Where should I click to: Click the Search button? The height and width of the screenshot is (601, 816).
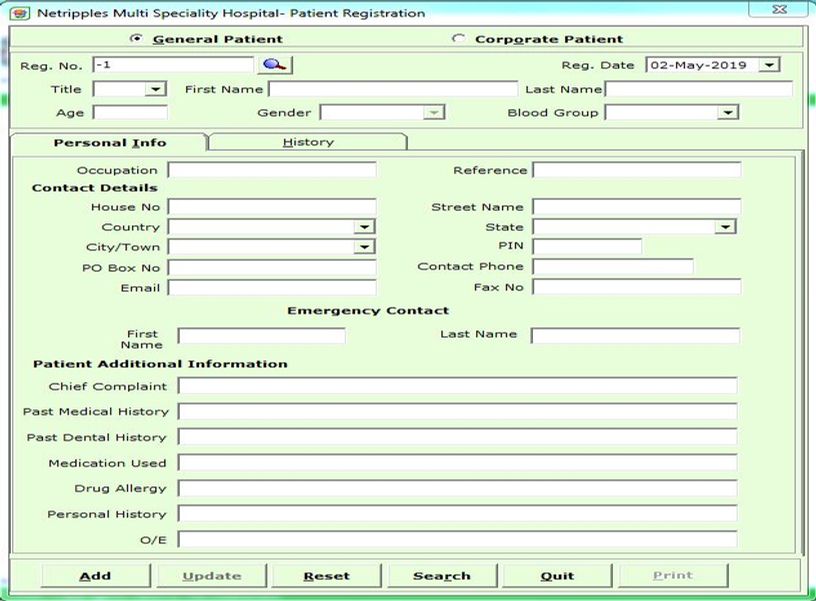tap(442, 576)
